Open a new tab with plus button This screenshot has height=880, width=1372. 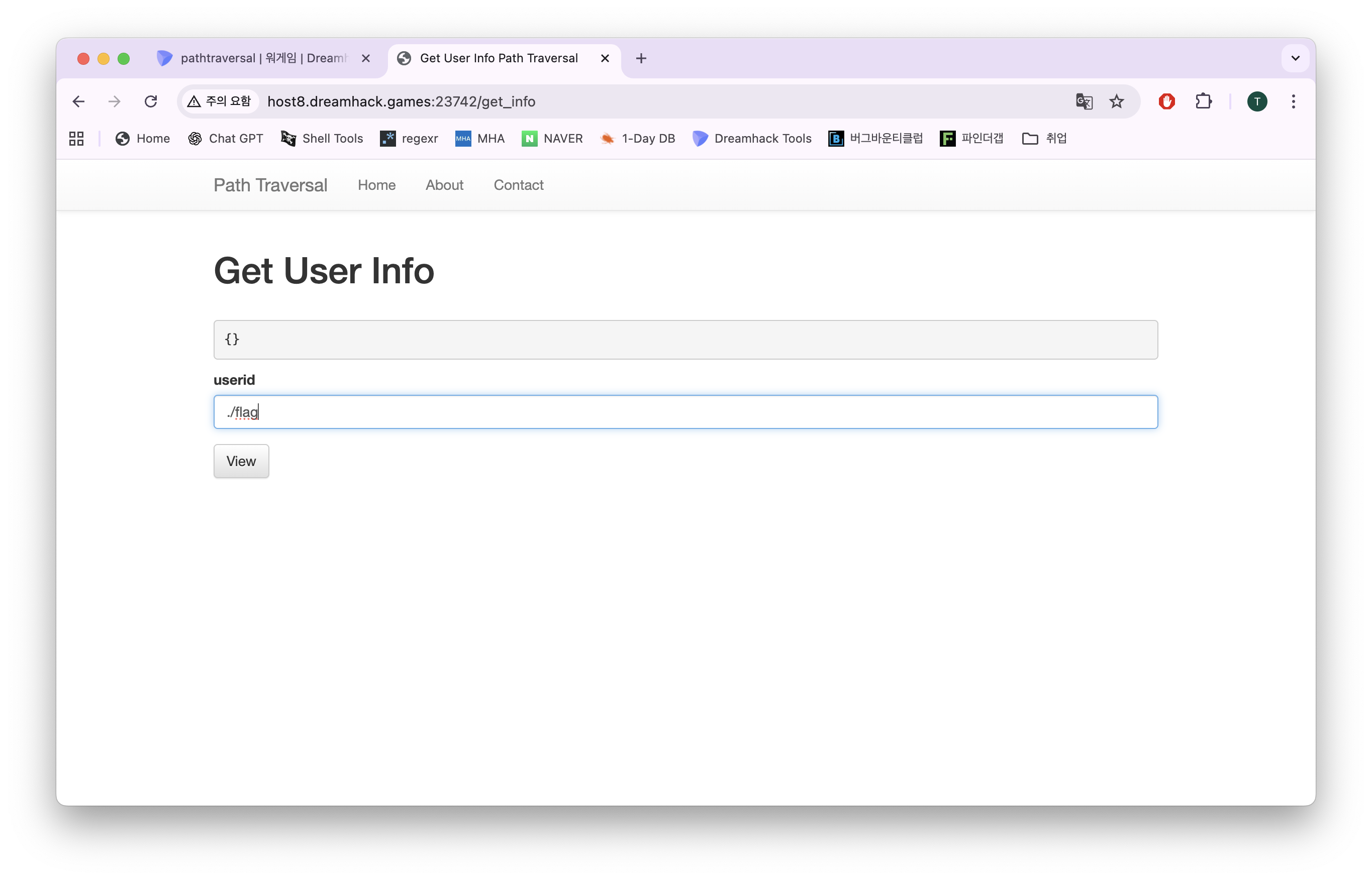(x=641, y=58)
